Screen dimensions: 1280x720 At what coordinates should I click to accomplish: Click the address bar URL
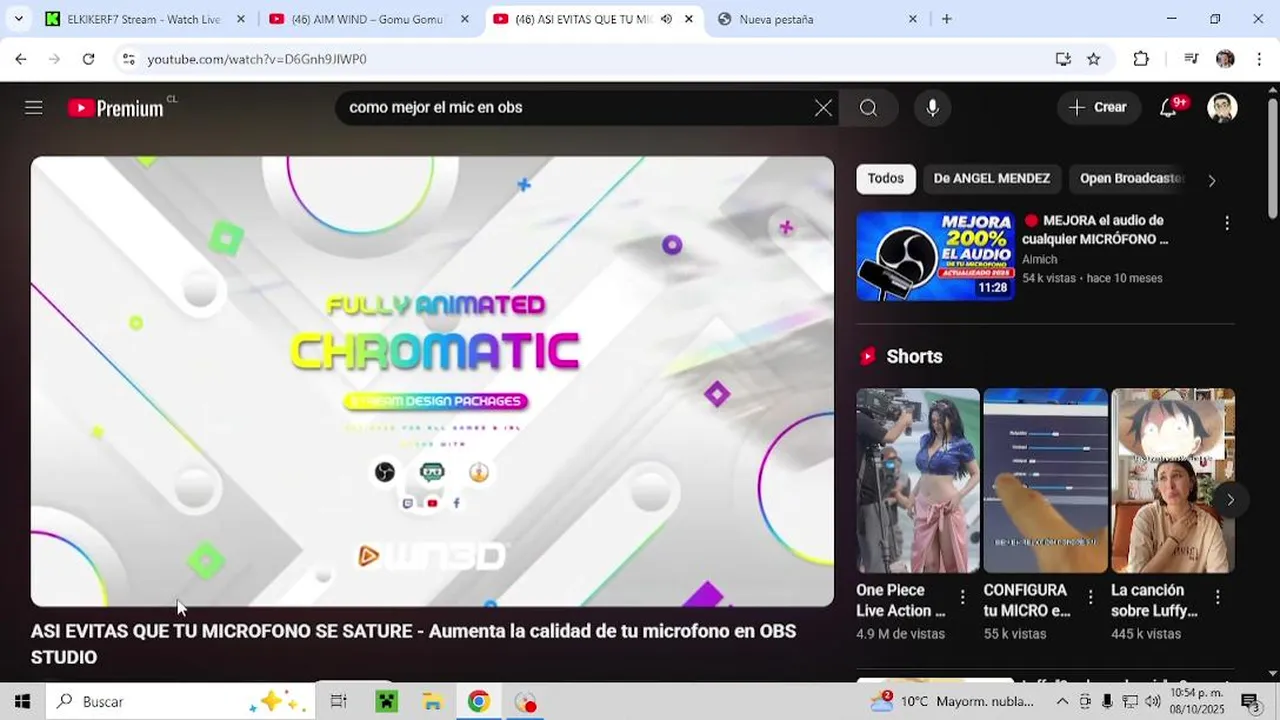pos(257,59)
